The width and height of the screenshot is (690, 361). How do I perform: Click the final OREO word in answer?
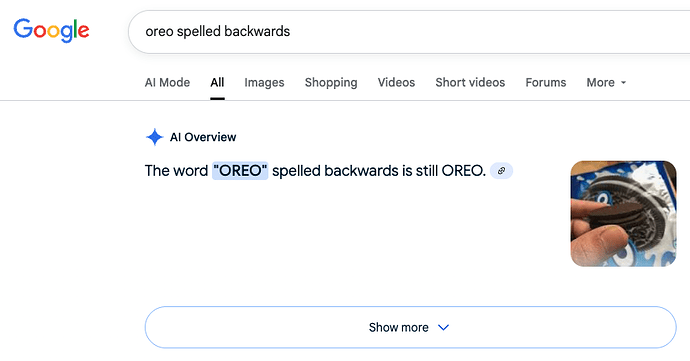(462, 171)
